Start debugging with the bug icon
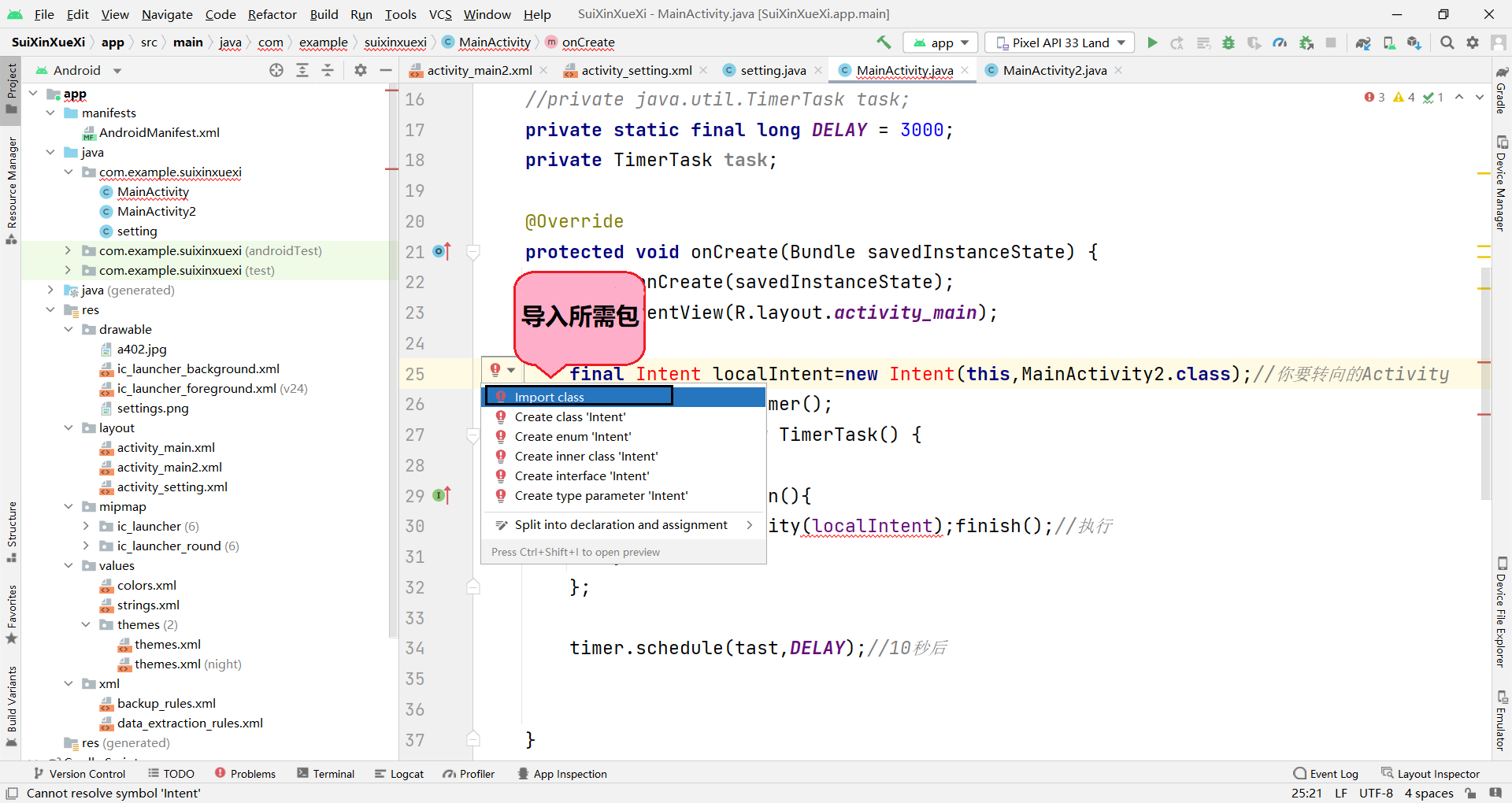Screen dimensions: 1512x803 [x=1228, y=43]
